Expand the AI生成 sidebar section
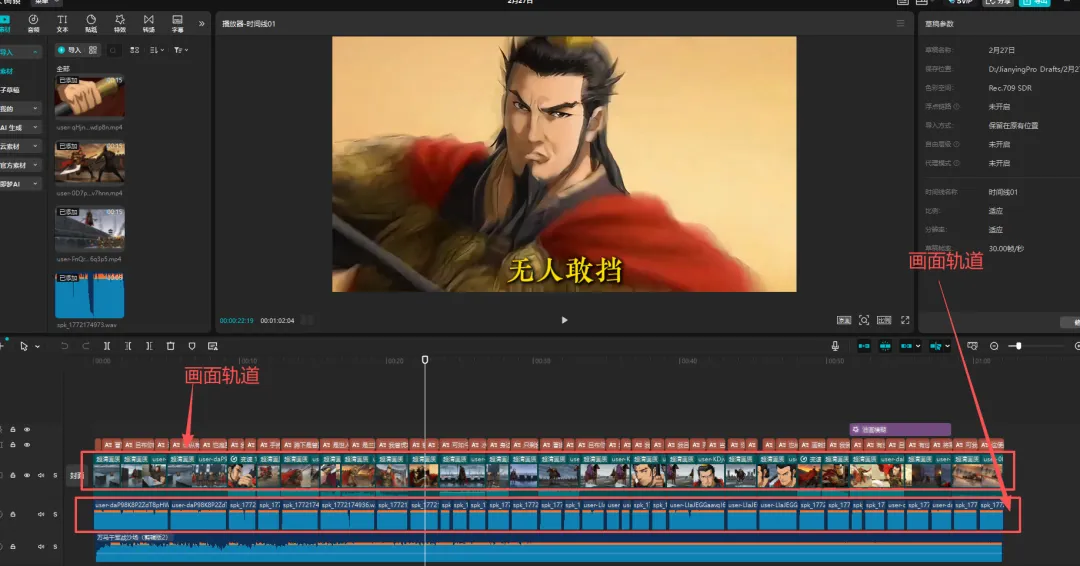Image resolution: width=1080 pixels, height=566 pixels. pyautogui.click(x=35, y=127)
